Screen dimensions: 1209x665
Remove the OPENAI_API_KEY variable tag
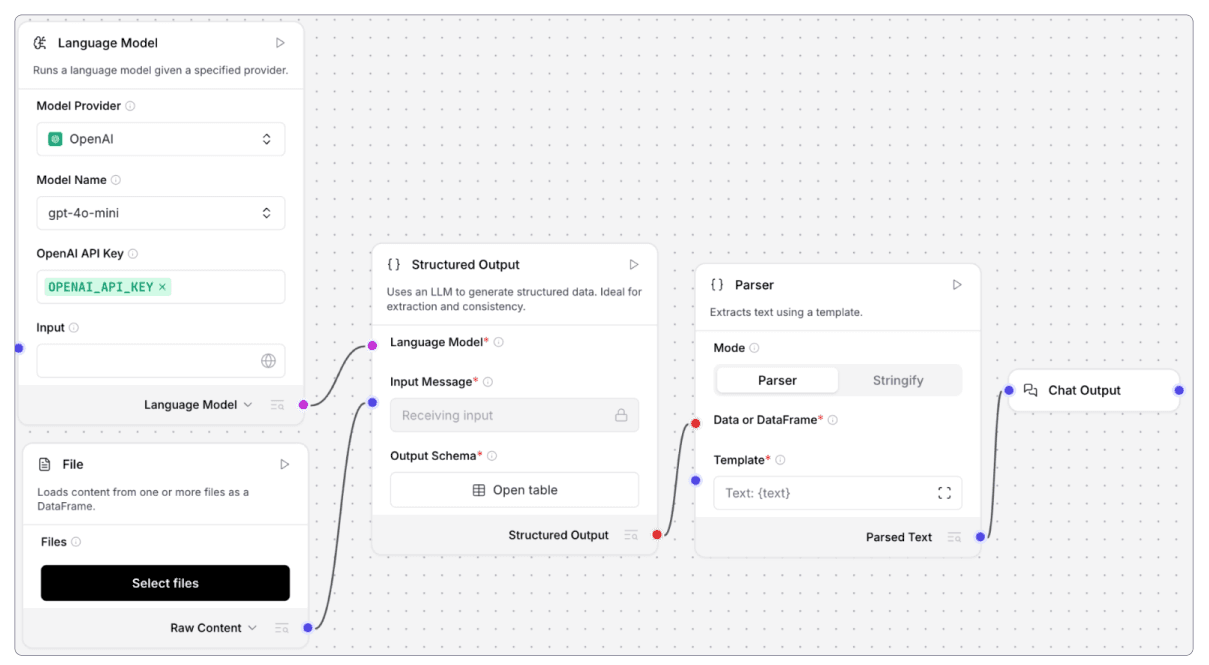tap(163, 287)
